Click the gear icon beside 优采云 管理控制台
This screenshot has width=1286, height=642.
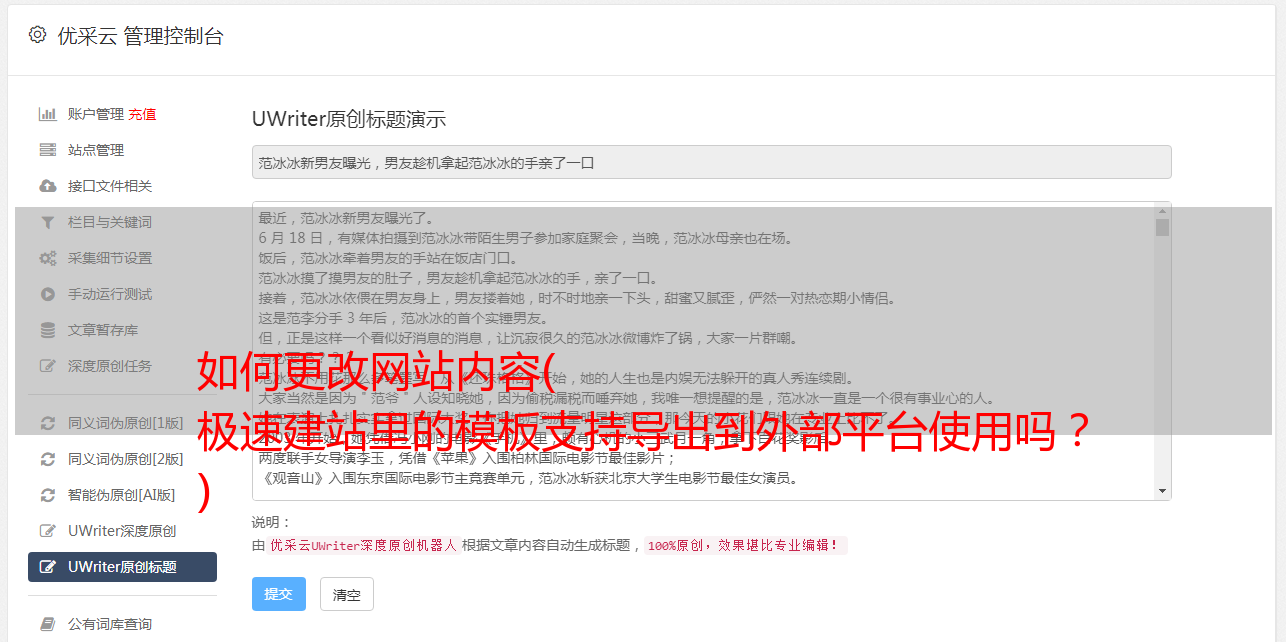tap(37, 35)
